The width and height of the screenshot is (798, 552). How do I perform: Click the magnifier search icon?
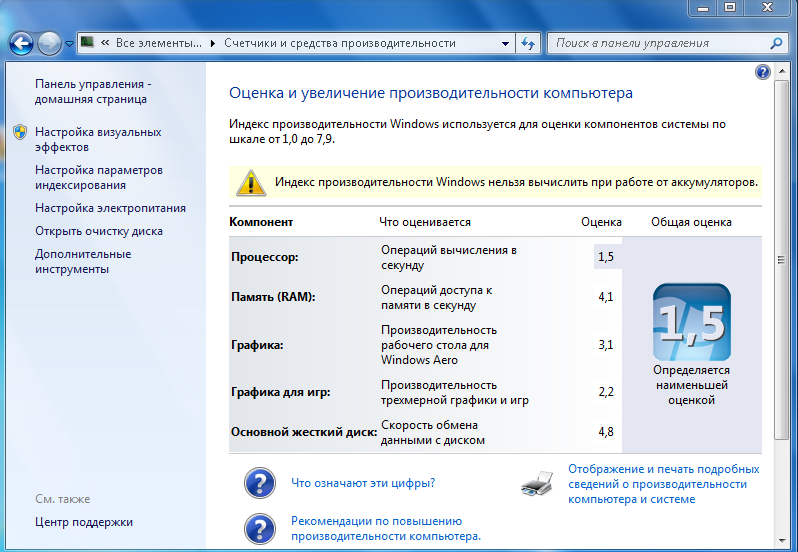776,43
